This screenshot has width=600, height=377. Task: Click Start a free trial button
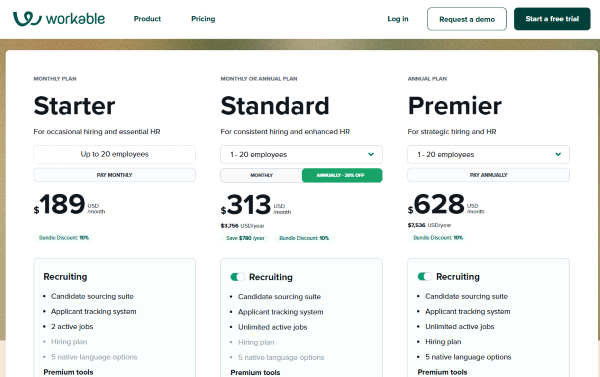pos(552,19)
